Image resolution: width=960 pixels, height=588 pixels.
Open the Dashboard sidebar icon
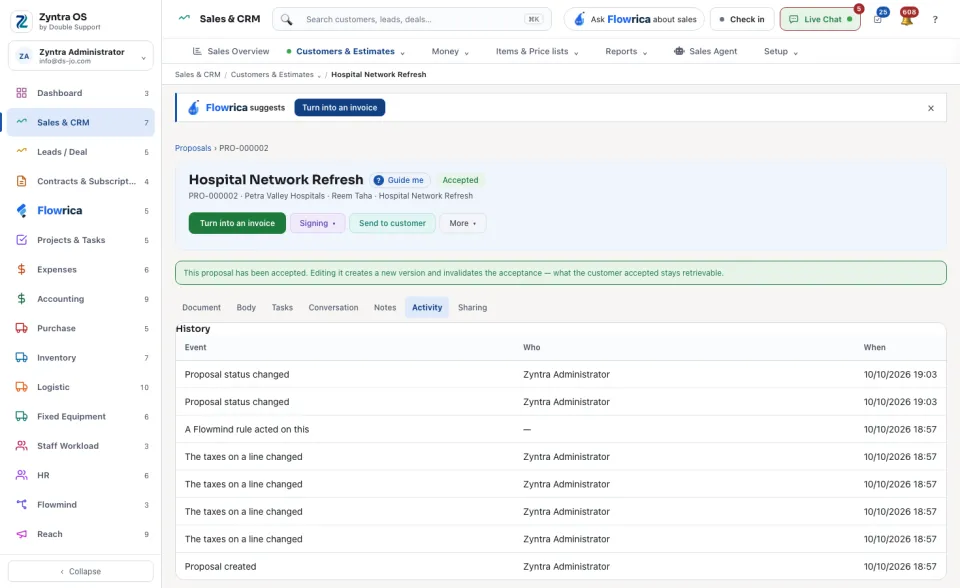[x=21, y=93]
